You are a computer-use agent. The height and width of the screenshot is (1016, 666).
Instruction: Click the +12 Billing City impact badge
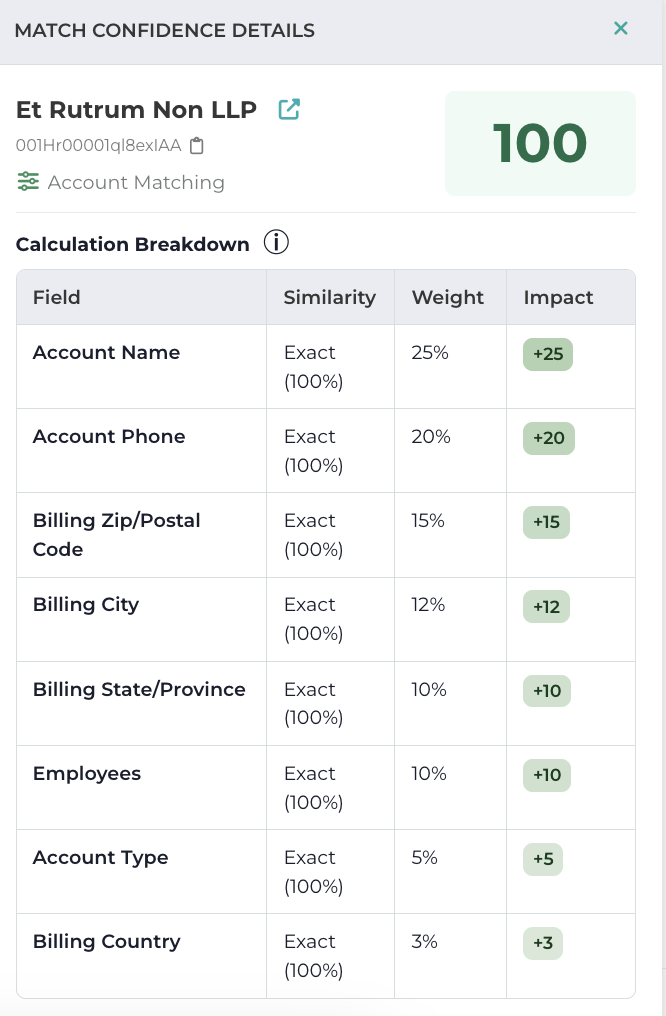[547, 607]
